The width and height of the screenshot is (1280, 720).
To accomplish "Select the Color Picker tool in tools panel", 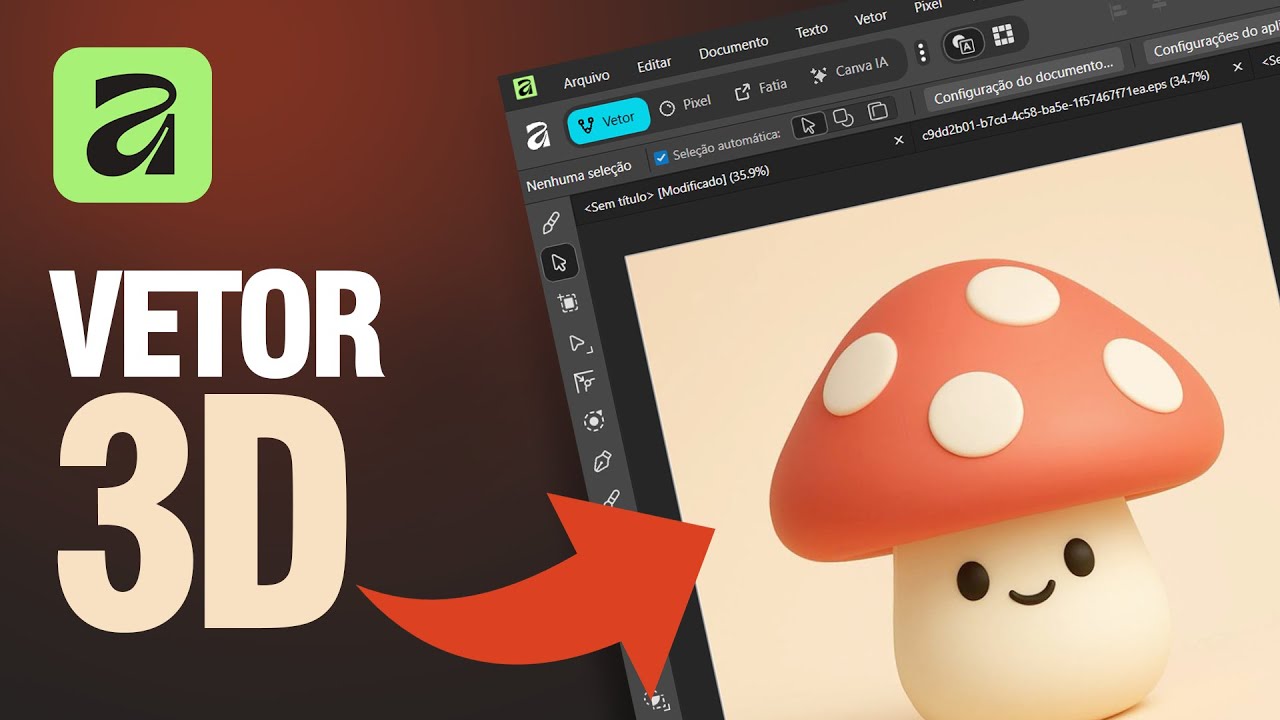I will pos(550,223).
